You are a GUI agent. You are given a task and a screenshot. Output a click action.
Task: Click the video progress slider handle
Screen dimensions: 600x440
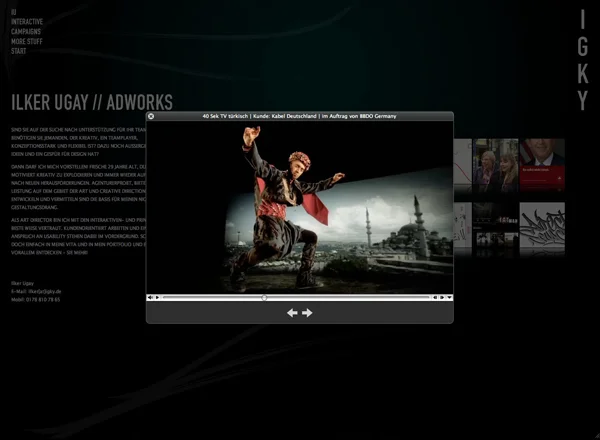[x=264, y=297]
